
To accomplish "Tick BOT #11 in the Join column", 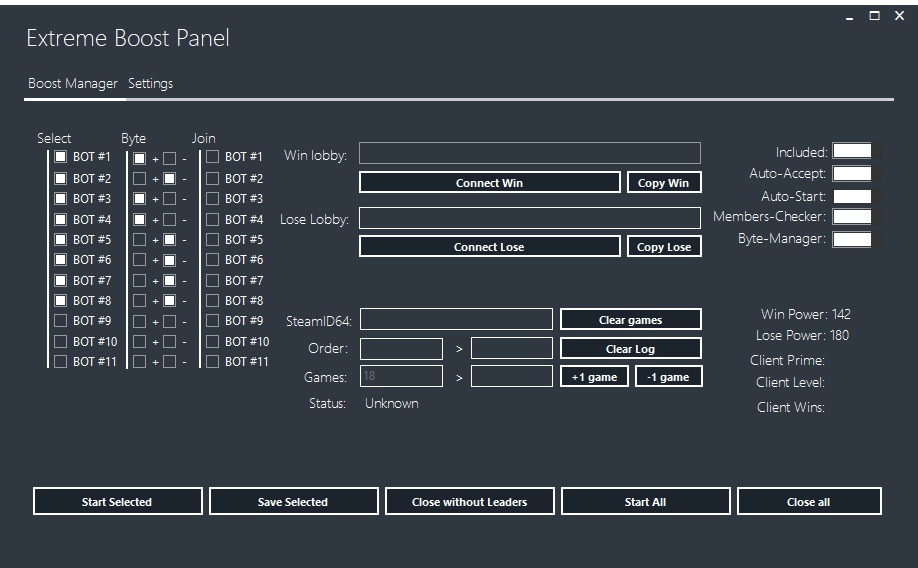I will 212,362.
